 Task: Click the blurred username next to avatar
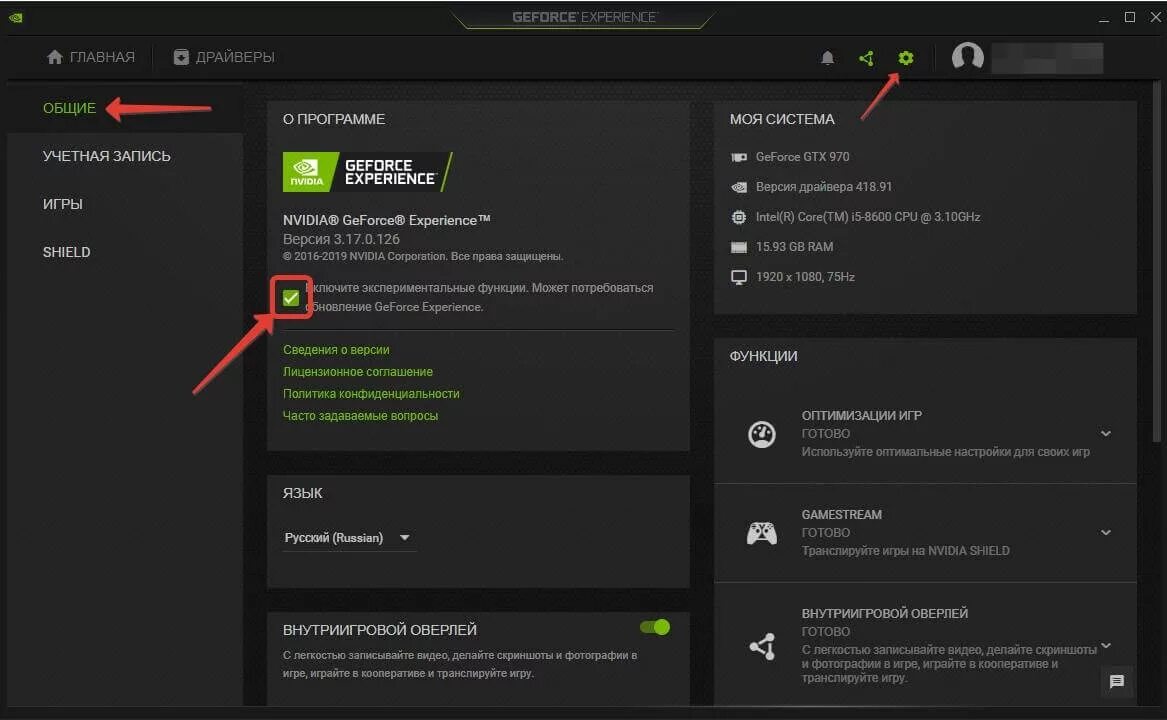(x=1047, y=57)
